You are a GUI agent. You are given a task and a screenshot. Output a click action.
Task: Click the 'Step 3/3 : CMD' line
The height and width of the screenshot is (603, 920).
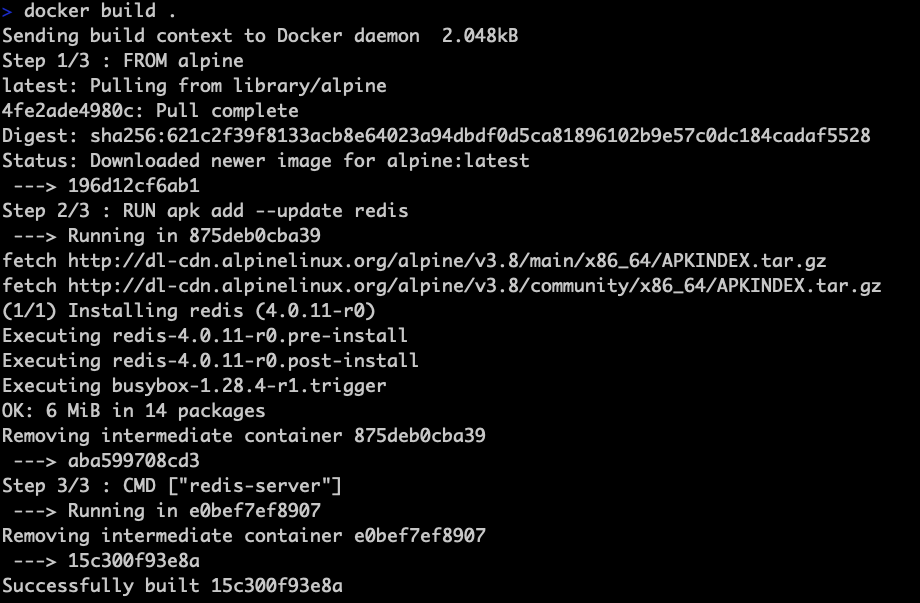tap(171, 486)
